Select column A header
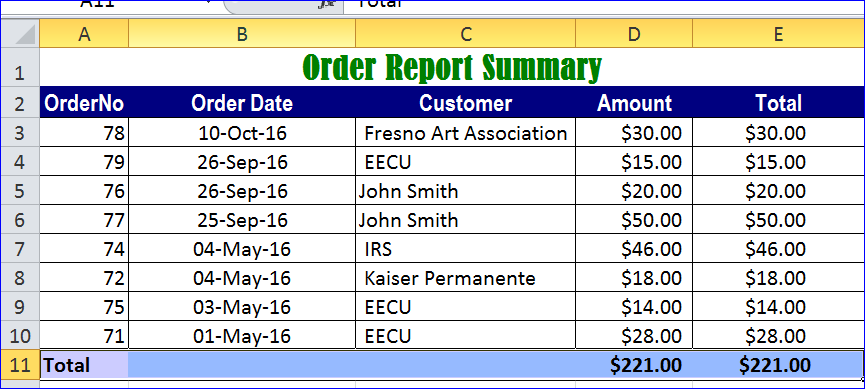865x389 pixels. tap(84, 34)
